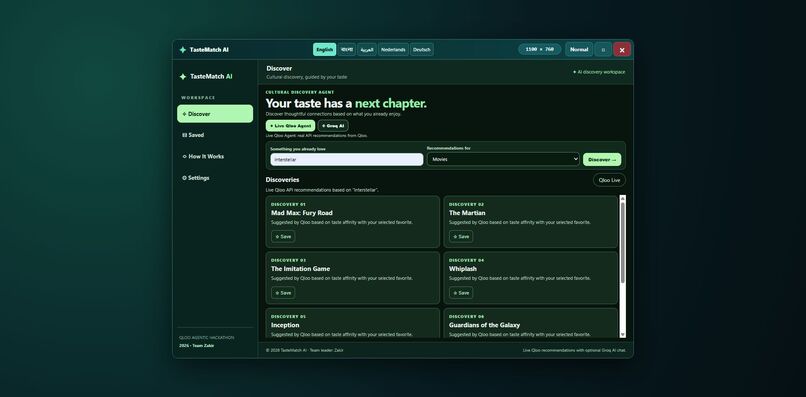
Task: Click the discoveries list scrollbar thumb
Action: tap(623, 242)
